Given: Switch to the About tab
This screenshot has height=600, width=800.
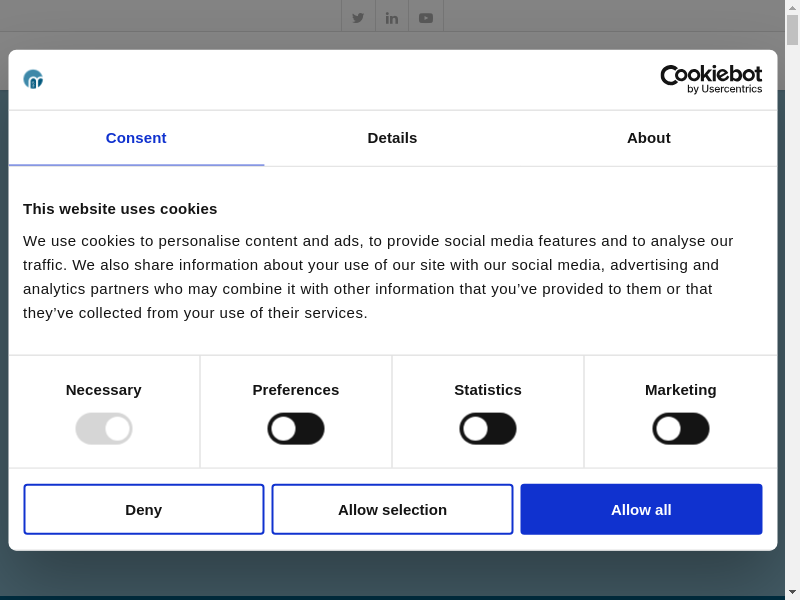Looking at the screenshot, I should point(648,138).
